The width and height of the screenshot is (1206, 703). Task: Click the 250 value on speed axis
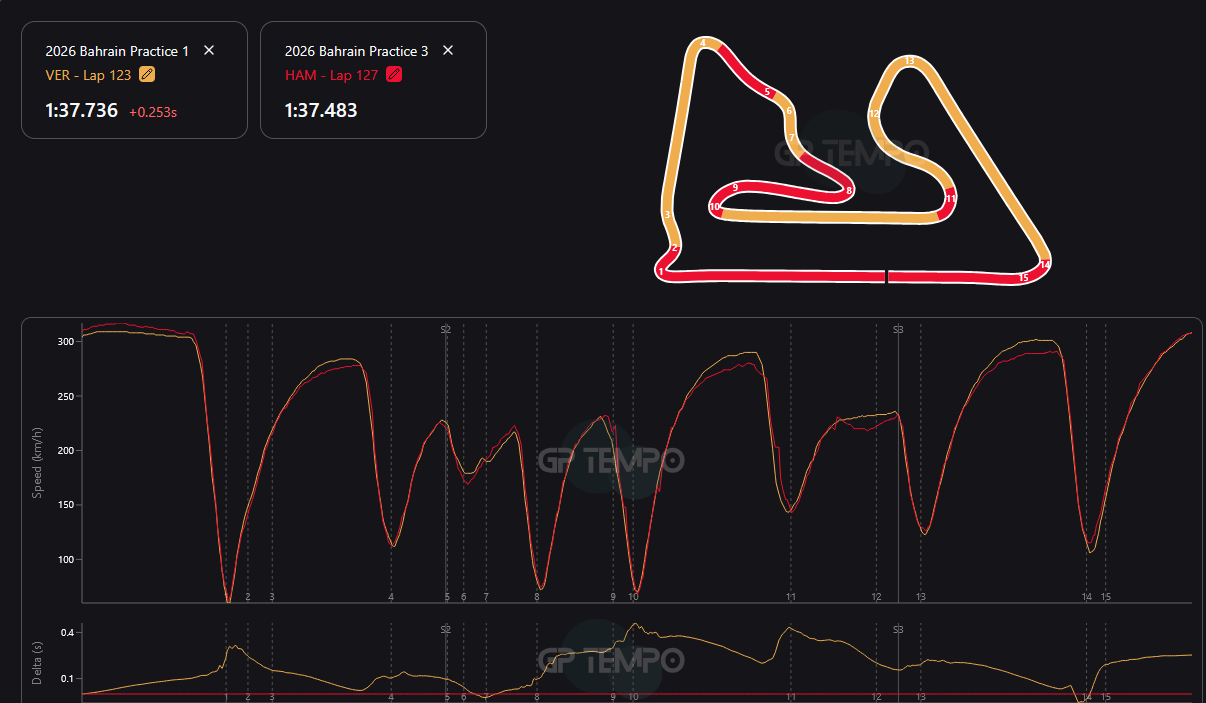click(x=67, y=397)
